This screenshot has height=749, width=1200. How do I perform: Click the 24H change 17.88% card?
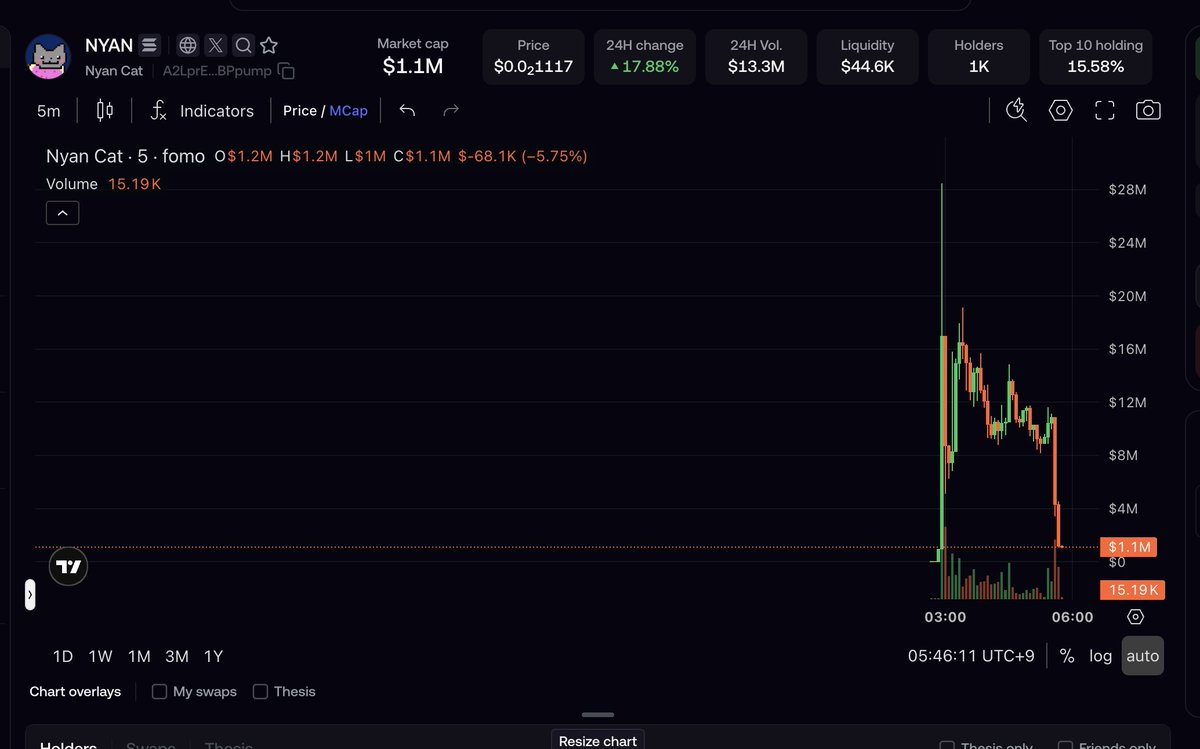tap(645, 56)
